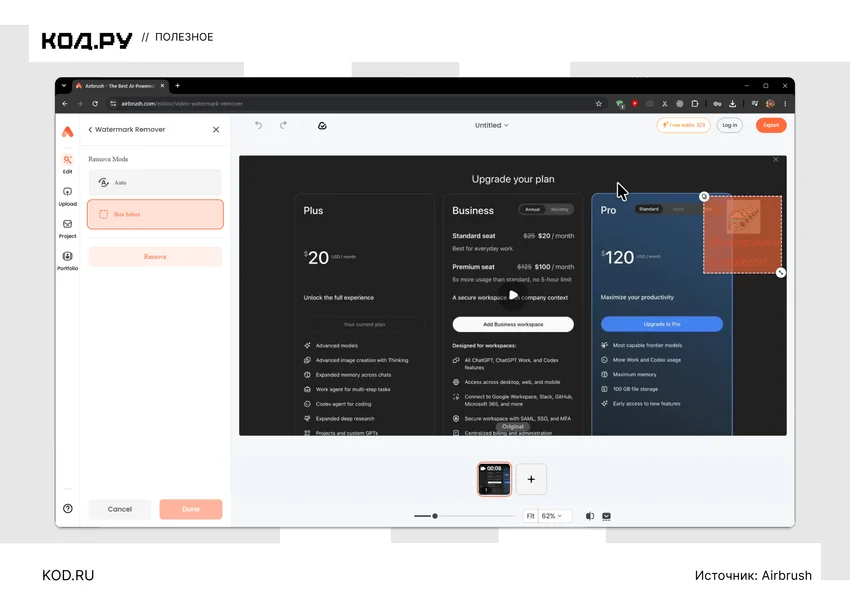This screenshot has width=850, height=605.
Task: Select the Airbrush browser tab
Action: (x=120, y=86)
